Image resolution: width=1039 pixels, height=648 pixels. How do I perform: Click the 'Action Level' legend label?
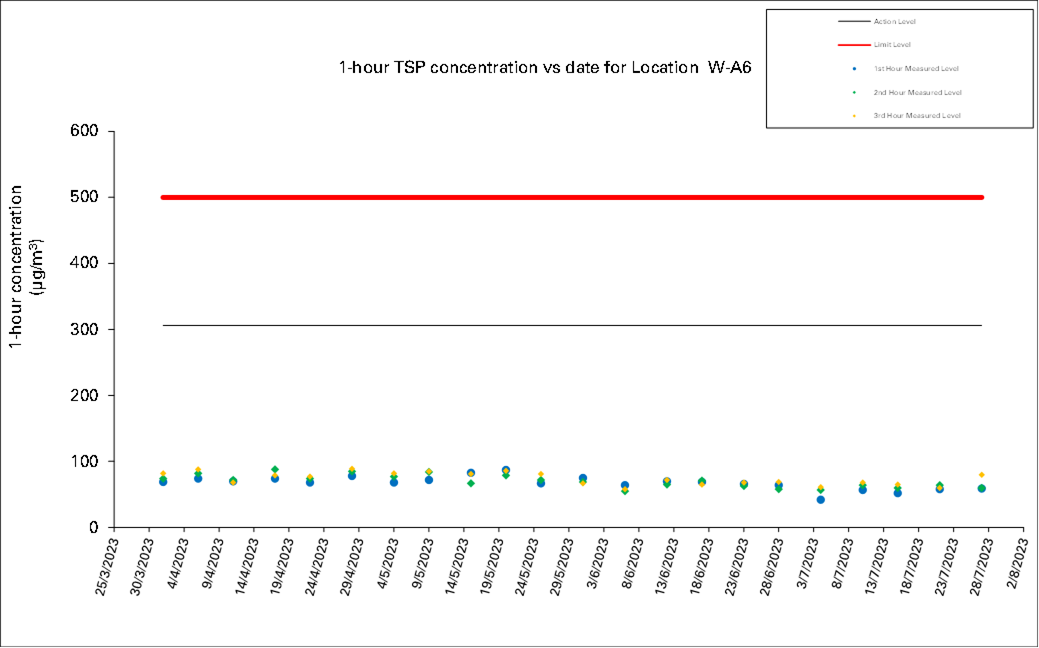point(894,21)
